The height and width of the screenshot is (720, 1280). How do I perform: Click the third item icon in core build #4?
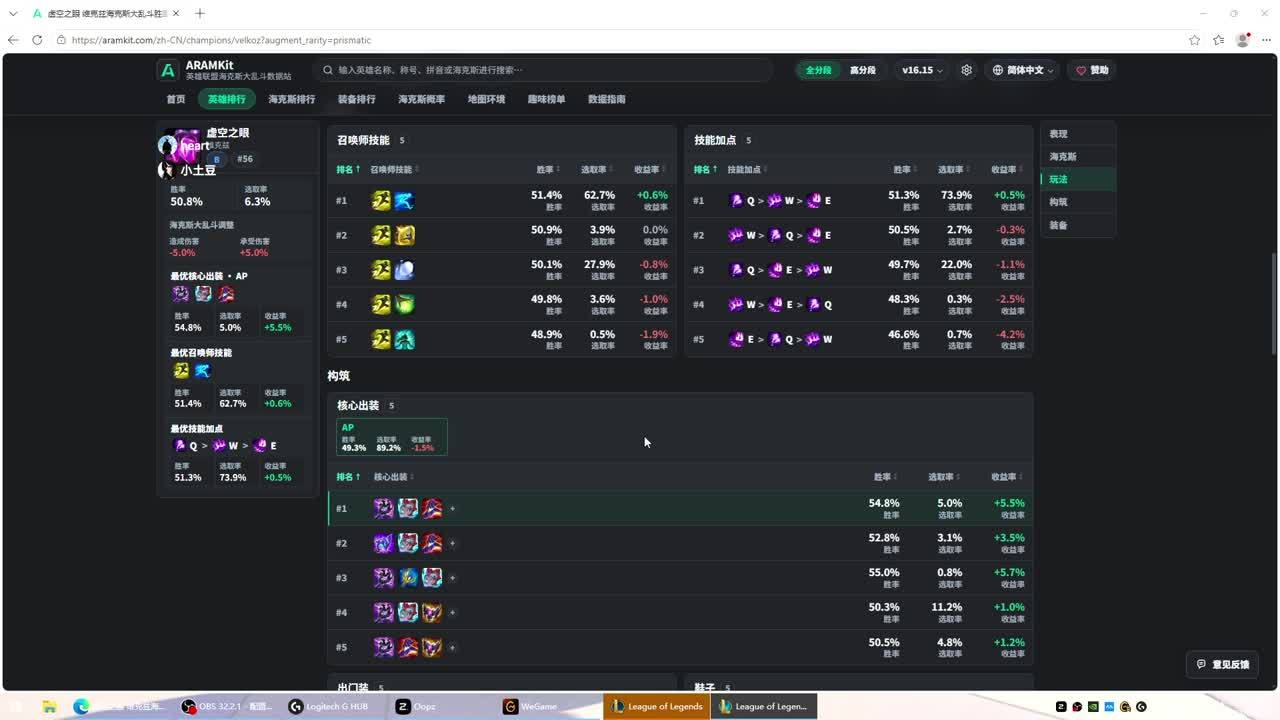point(432,612)
